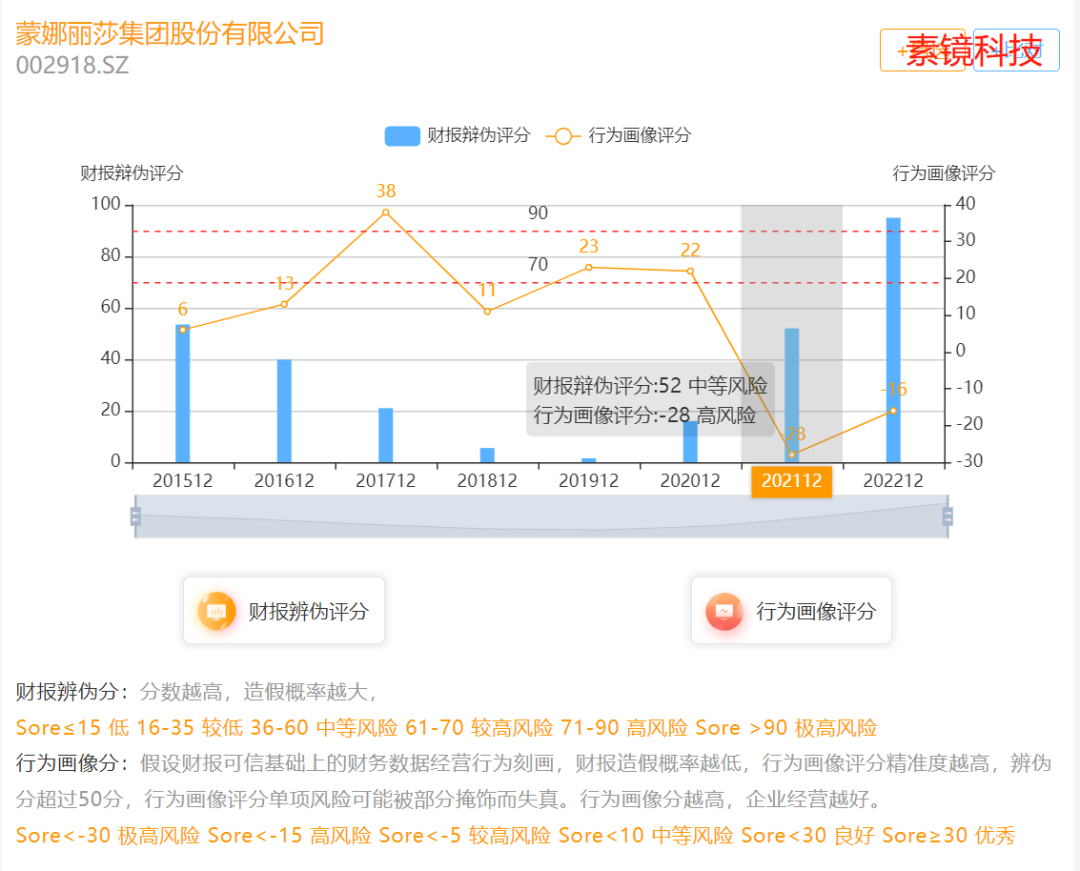Select the 202012 blue bar
1080x871 pixels.
coord(690,441)
